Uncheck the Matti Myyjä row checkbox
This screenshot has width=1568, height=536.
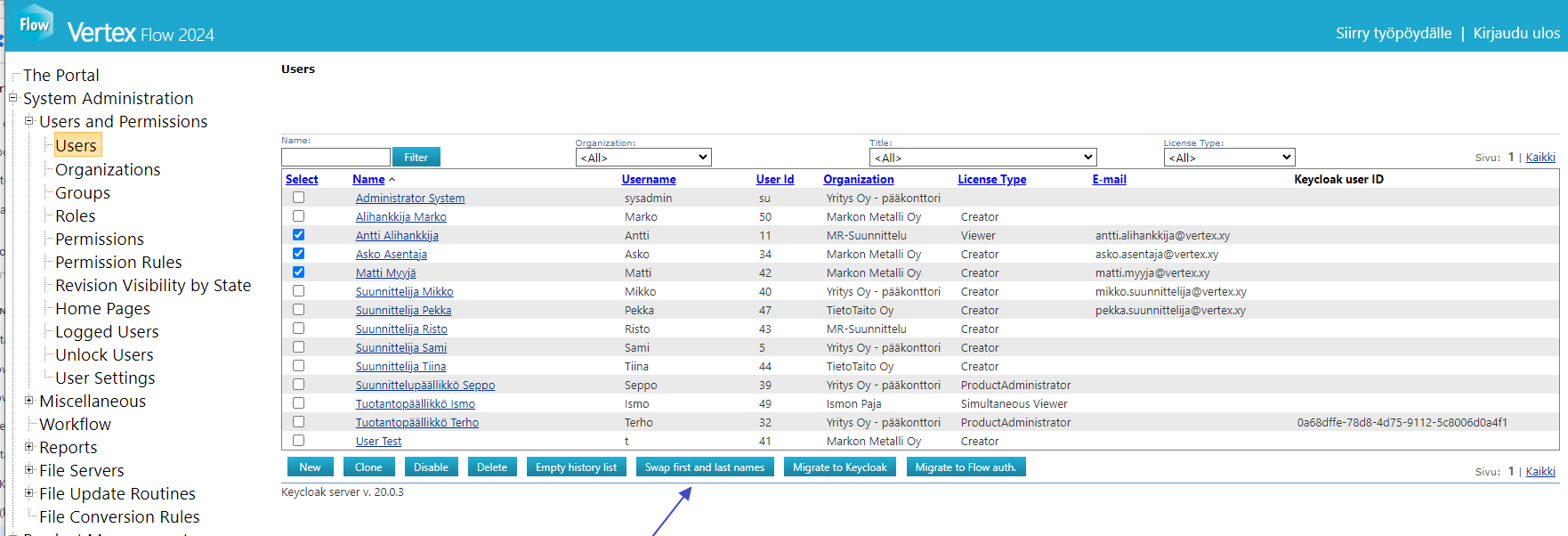point(298,272)
